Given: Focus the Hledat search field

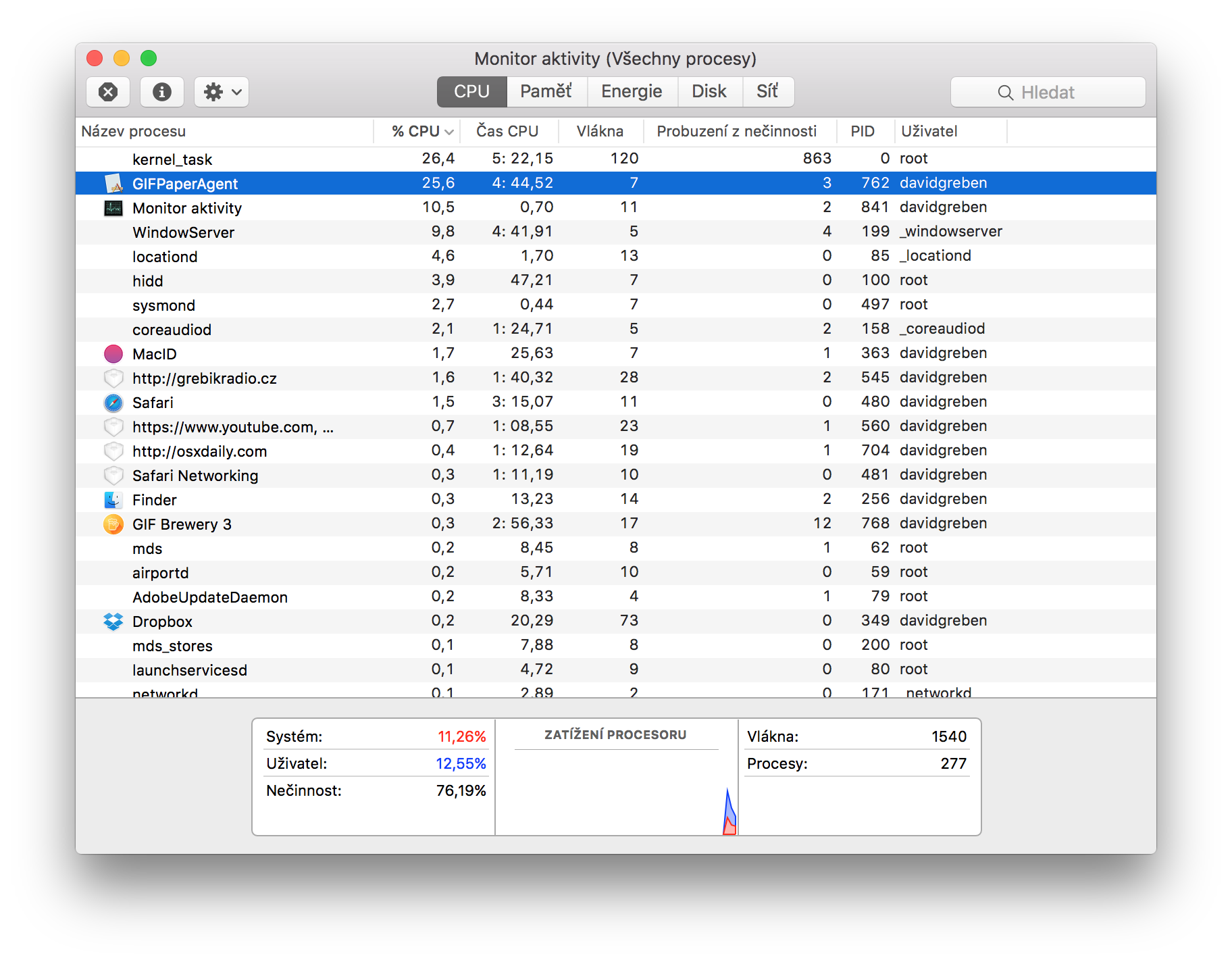Looking at the screenshot, I should [1048, 93].
